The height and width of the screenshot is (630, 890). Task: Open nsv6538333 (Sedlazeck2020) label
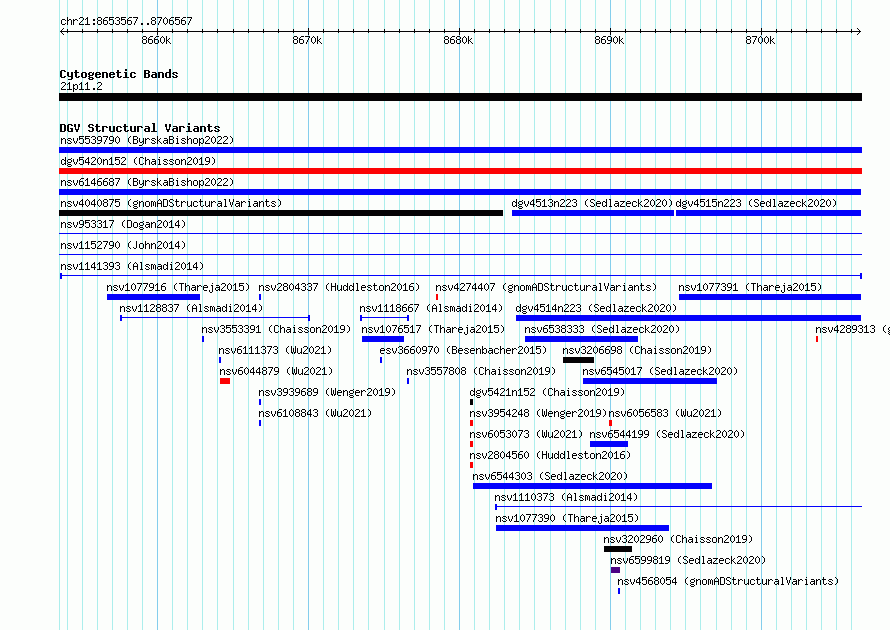(602, 329)
